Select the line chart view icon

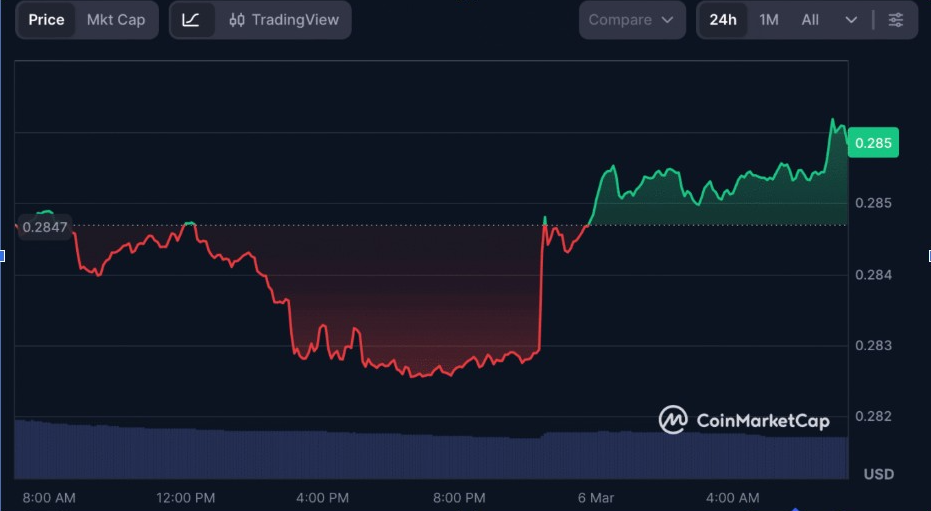coord(191,20)
